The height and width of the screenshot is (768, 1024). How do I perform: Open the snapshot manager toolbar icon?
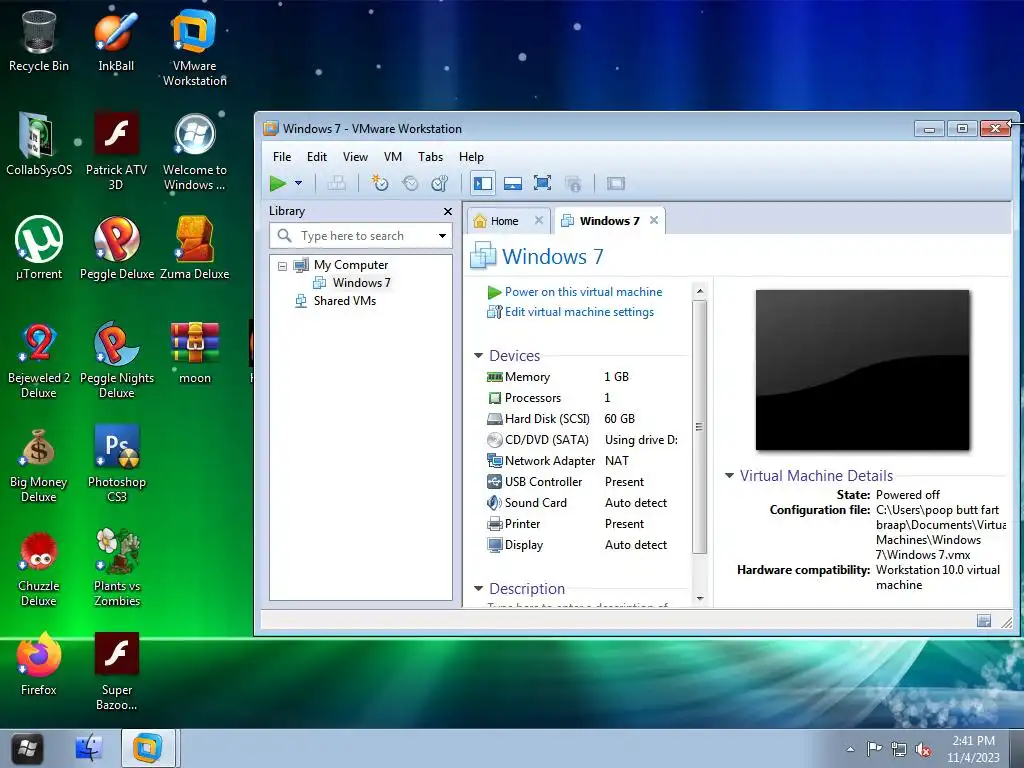point(440,184)
